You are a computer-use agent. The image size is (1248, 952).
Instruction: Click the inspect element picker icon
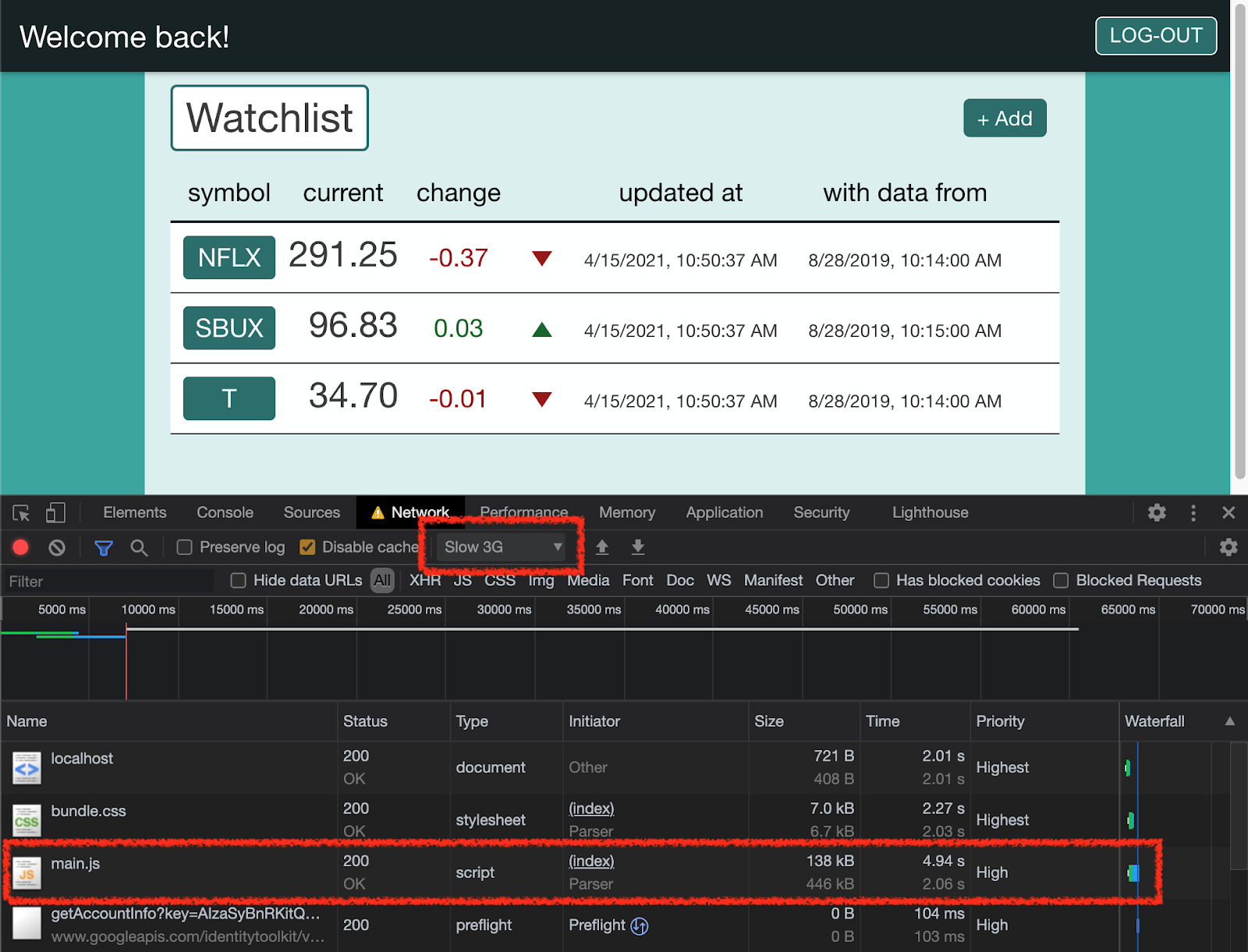[21, 513]
